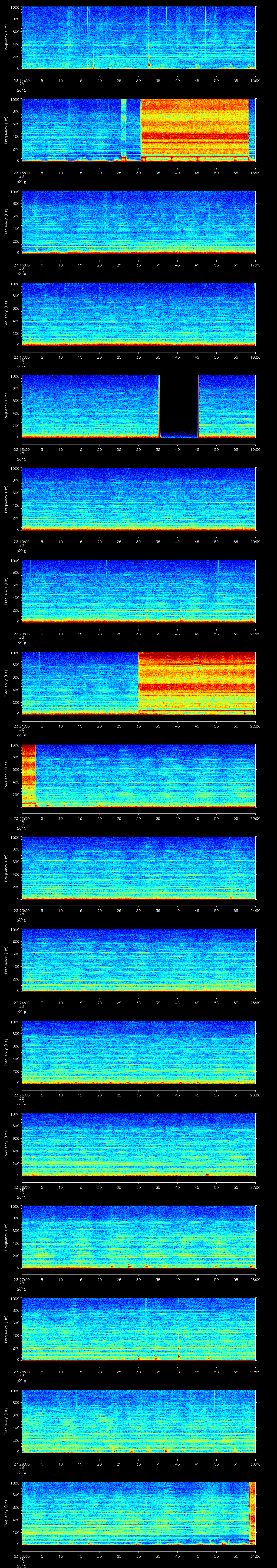This screenshot has height=1568, width=277.
Task: Click the red broadband burst in the 23:21:00 spectrogram
Action: coord(197,683)
